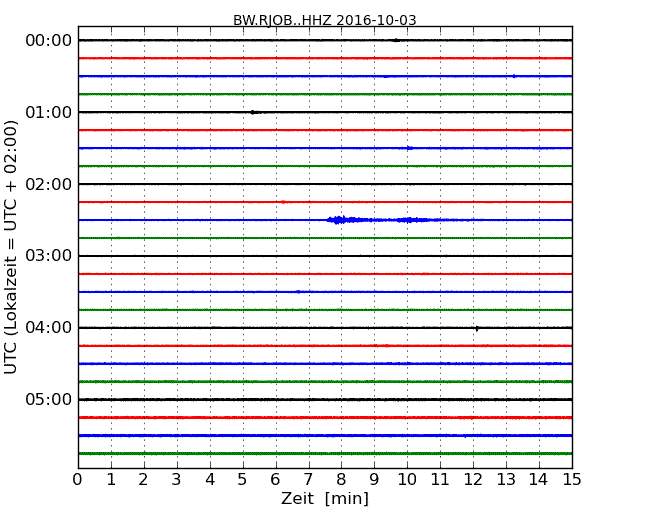Click the 04:00 time label
Screen dimensions: 650x520
tap(49, 328)
